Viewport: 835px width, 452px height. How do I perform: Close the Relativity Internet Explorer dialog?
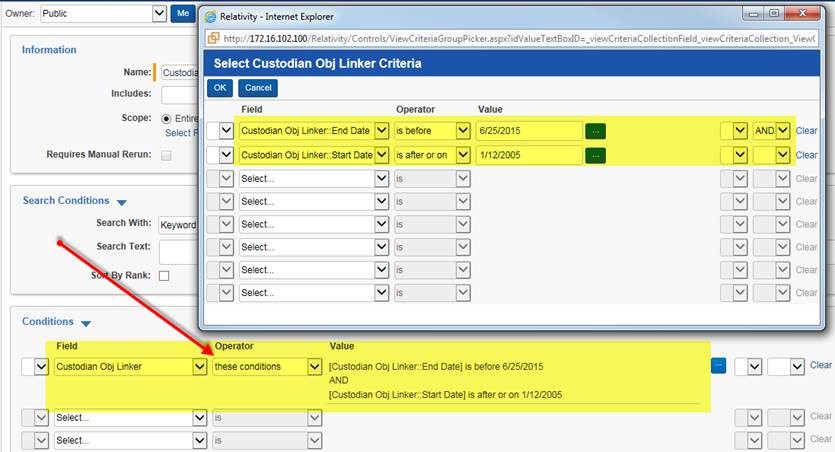(x=803, y=13)
